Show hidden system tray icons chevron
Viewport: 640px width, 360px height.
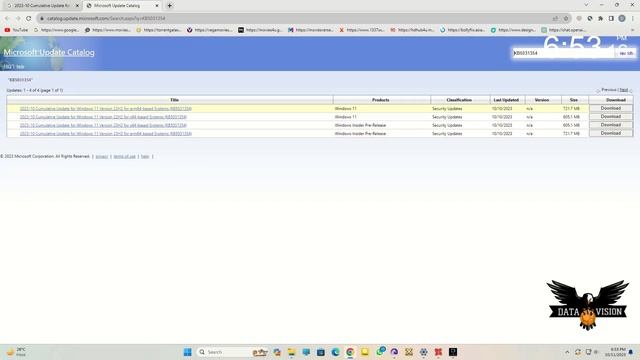[567, 352]
